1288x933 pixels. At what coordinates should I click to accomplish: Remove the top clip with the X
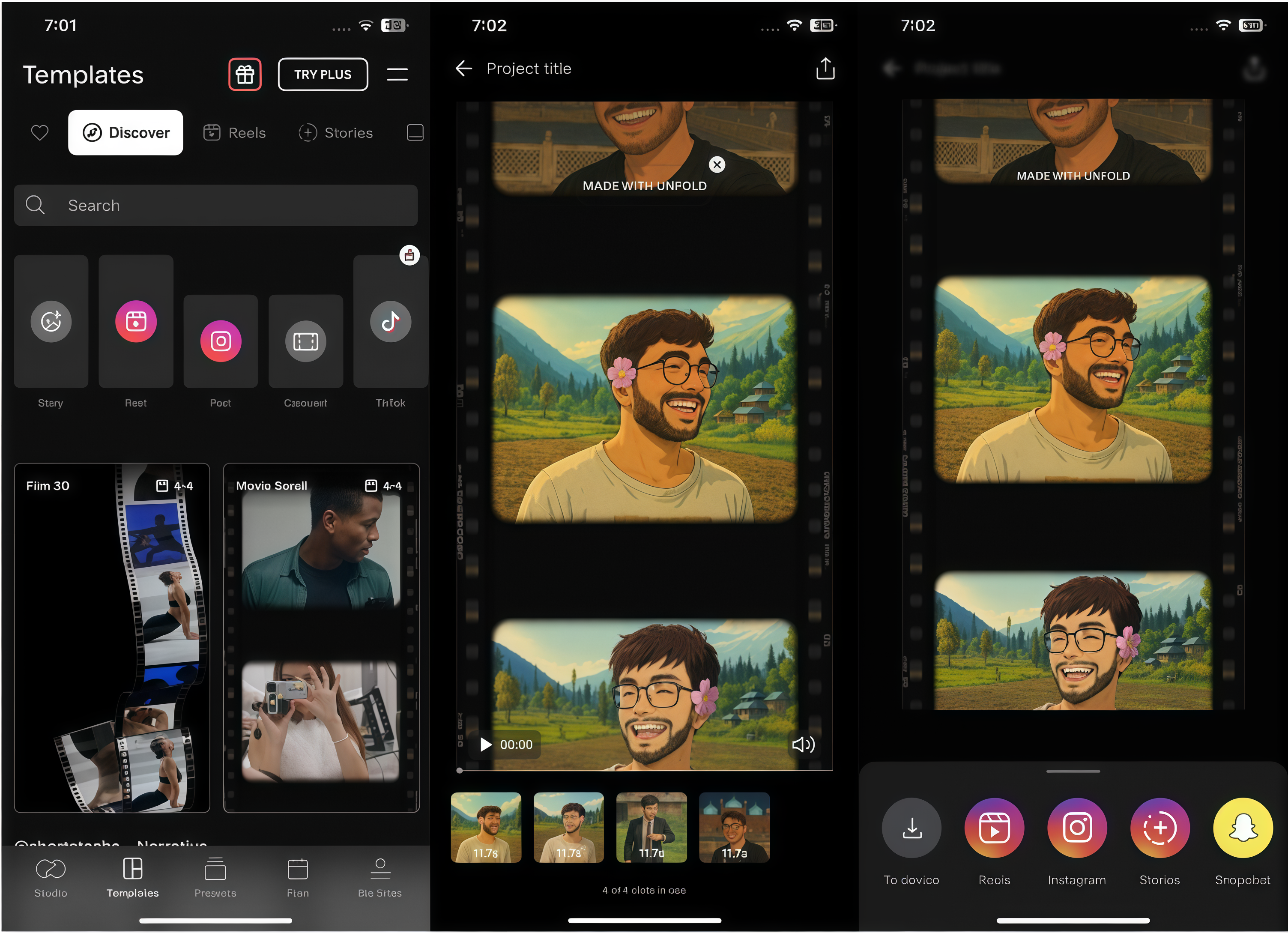(x=716, y=164)
